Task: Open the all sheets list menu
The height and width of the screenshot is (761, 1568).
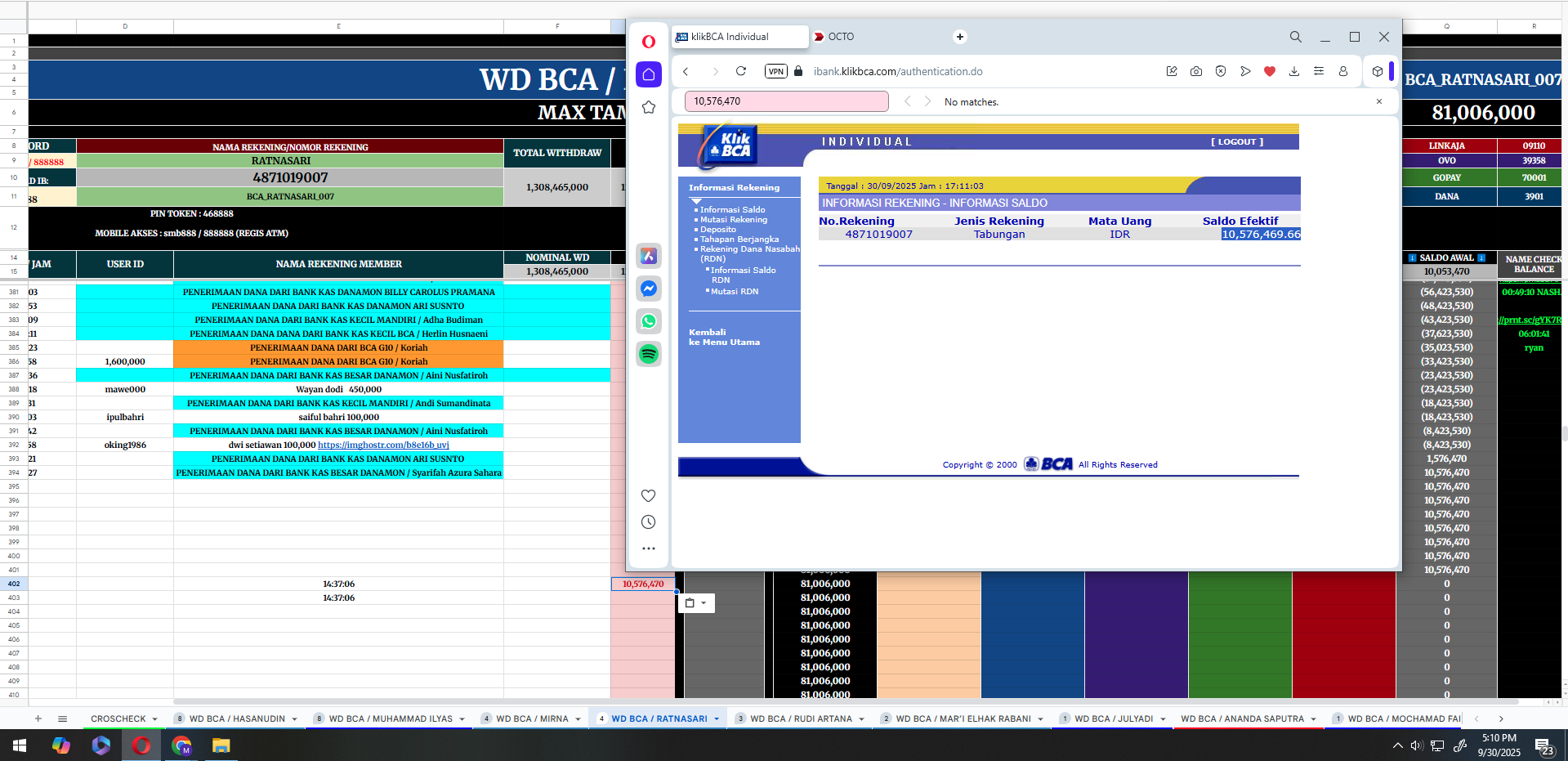Action: (63, 718)
